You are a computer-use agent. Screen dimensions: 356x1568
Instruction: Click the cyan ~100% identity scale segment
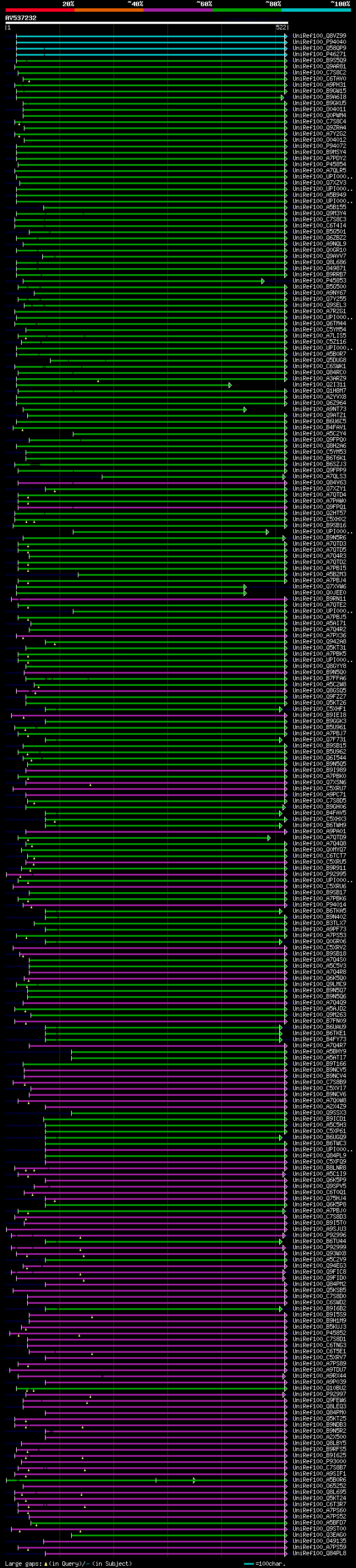(x=317, y=10)
